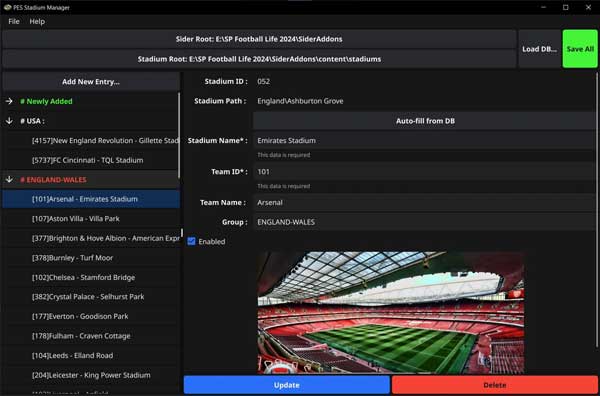Click the Load DB button
Image resolution: width=600 pixels, height=396 pixels.
pos(539,49)
